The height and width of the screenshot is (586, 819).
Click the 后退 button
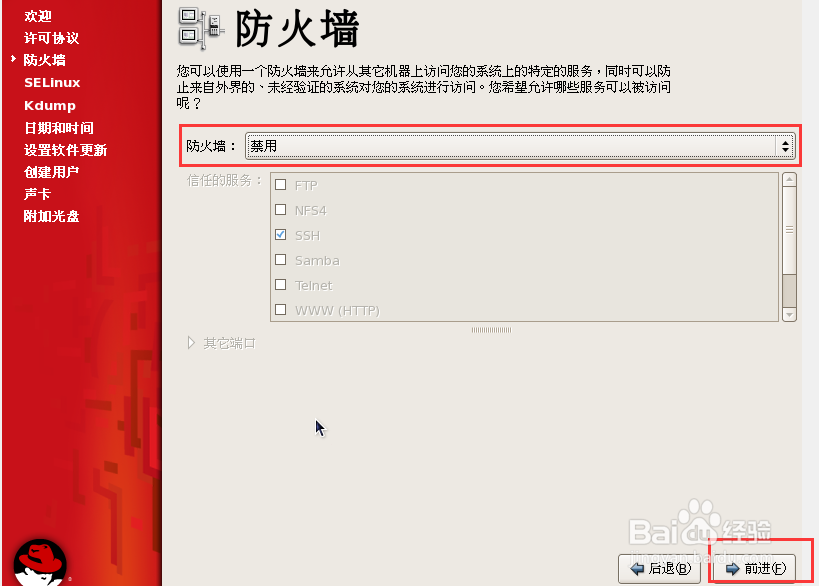(x=659, y=566)
